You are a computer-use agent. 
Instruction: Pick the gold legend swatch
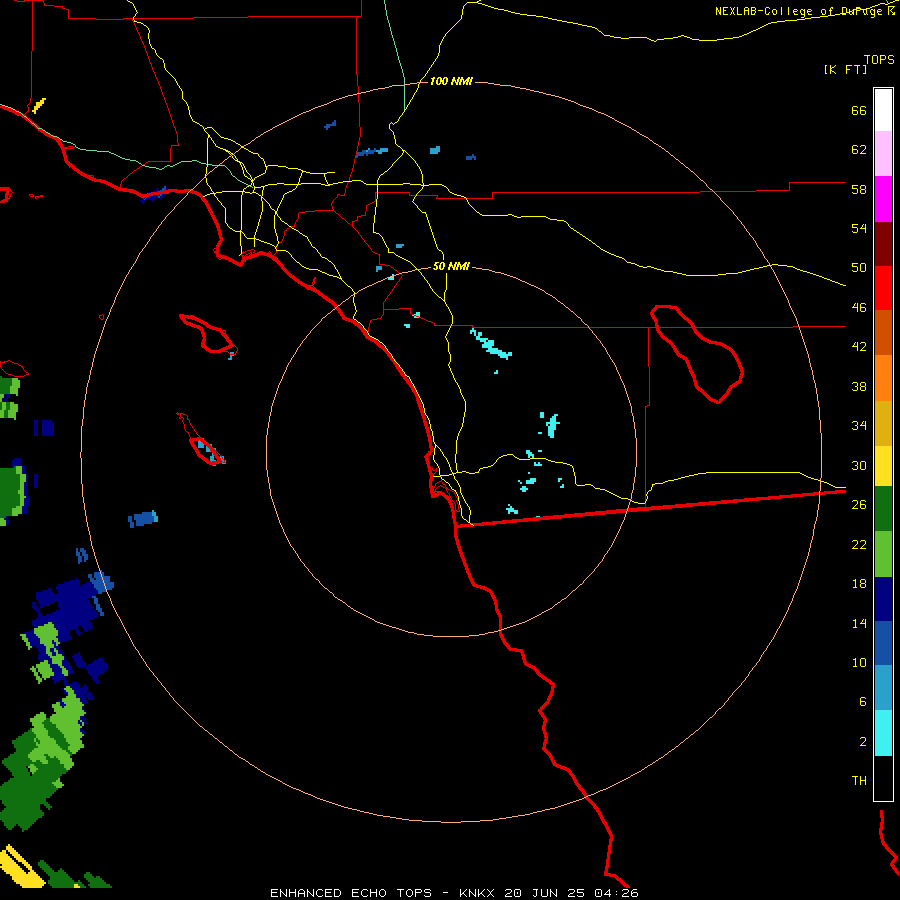coord(883,423)
